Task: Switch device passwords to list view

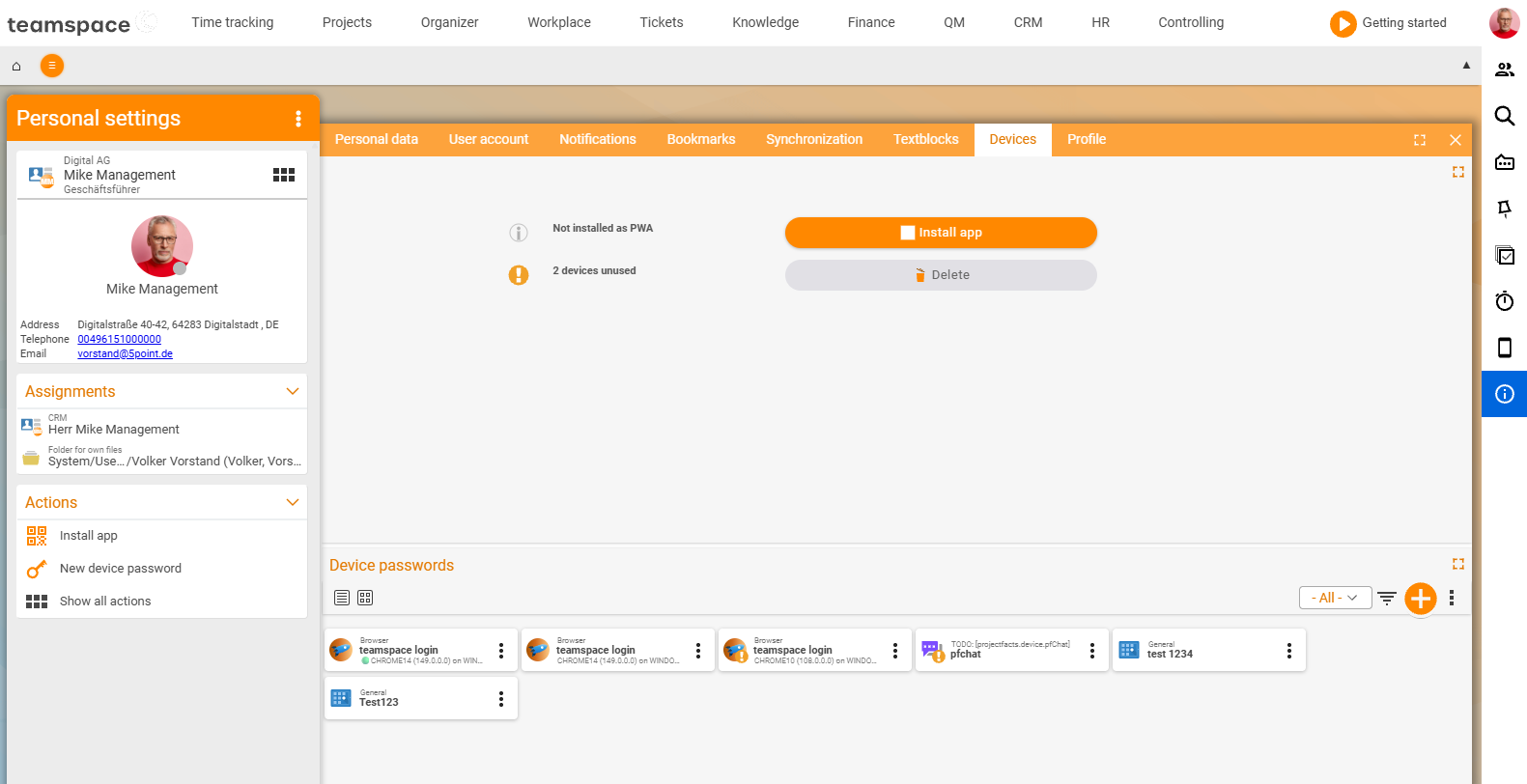Action: (x=342, y=598)
